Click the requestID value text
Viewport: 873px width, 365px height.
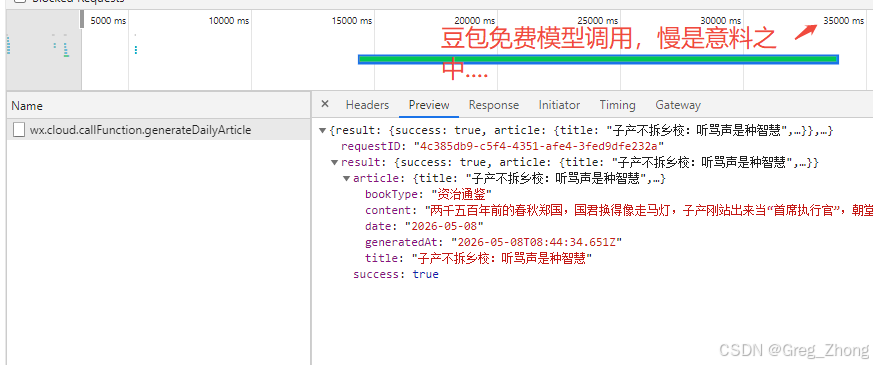[539, 146]
